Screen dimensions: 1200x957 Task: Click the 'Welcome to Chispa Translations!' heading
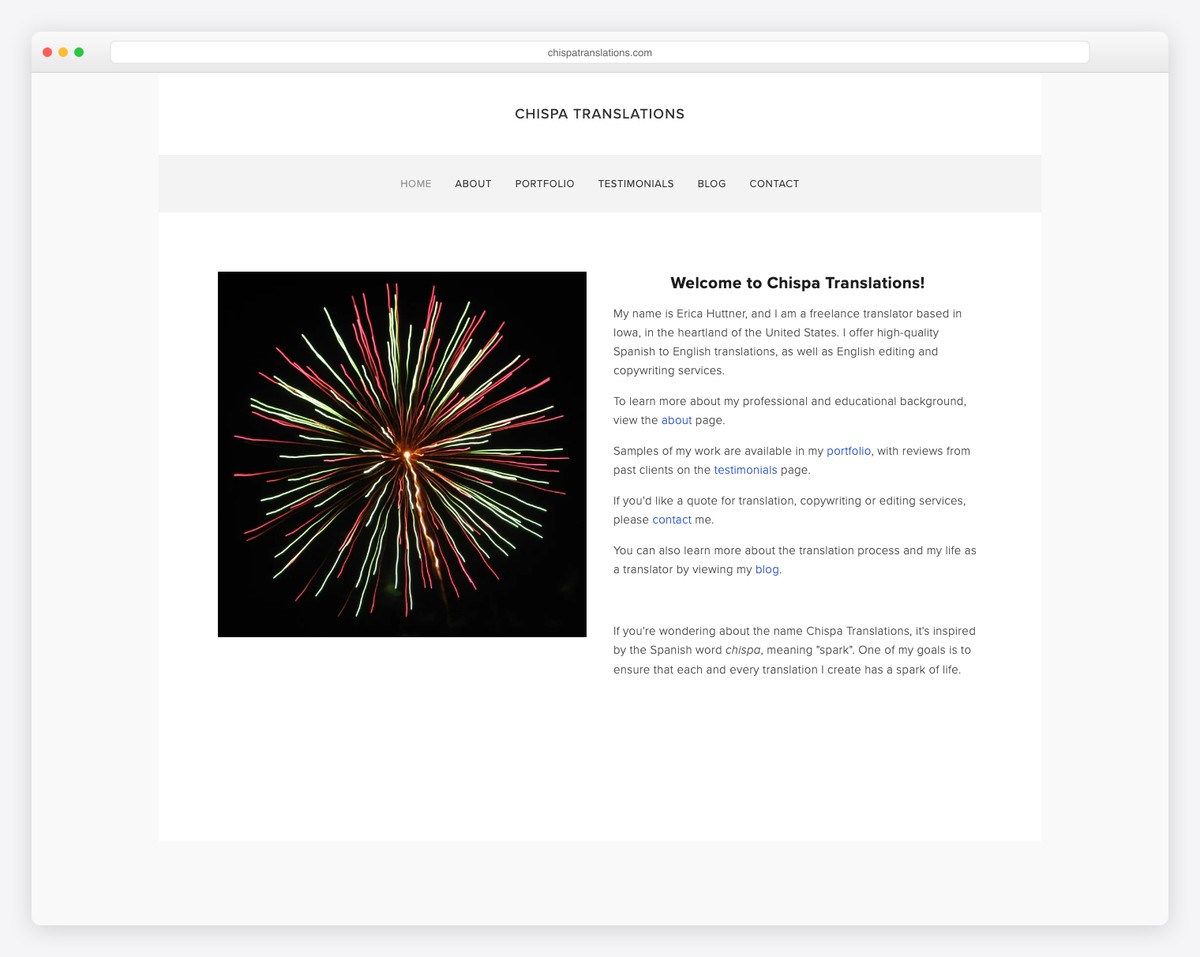point(797,283)
